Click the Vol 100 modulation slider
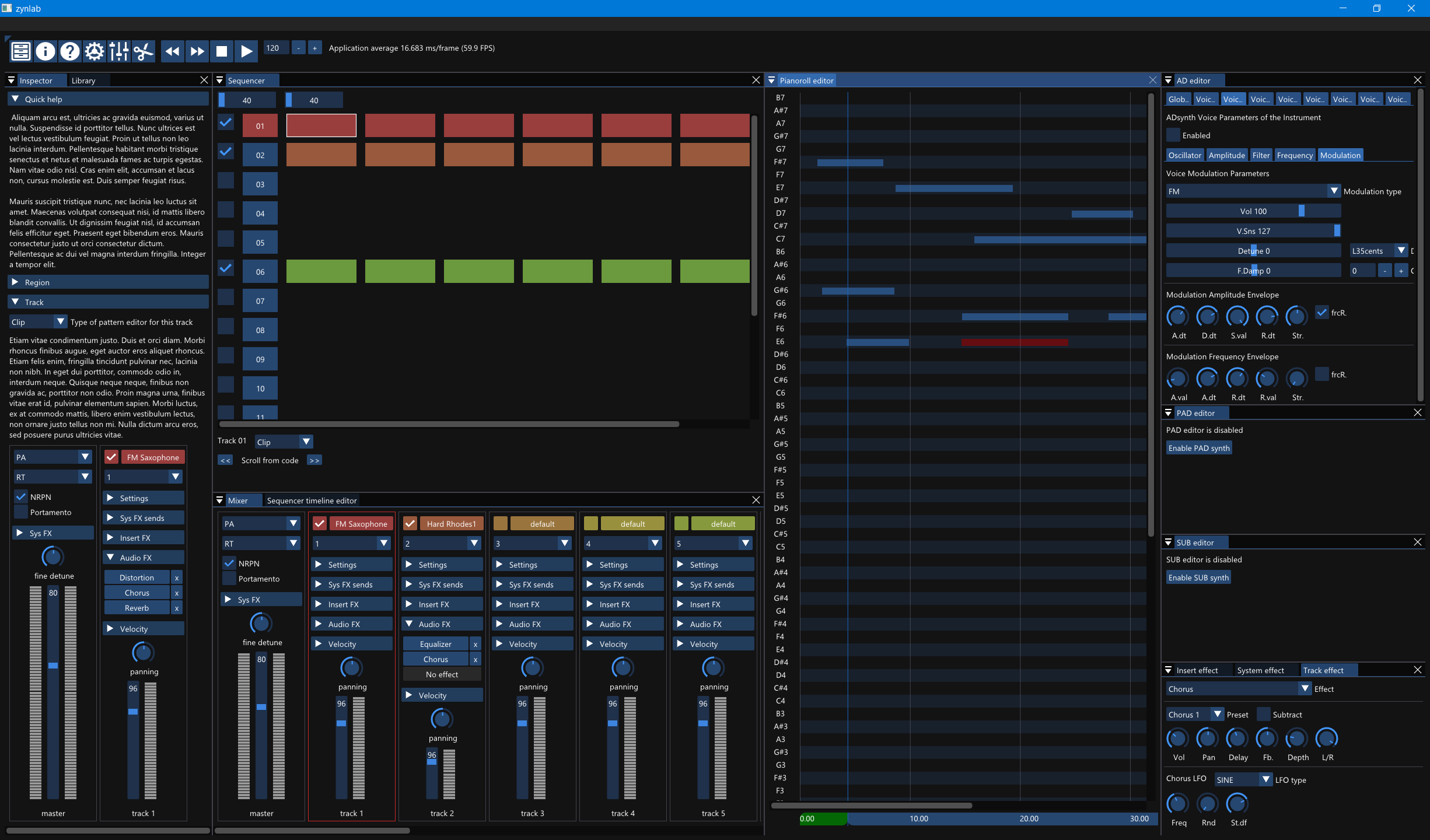 pos(1253,211)
